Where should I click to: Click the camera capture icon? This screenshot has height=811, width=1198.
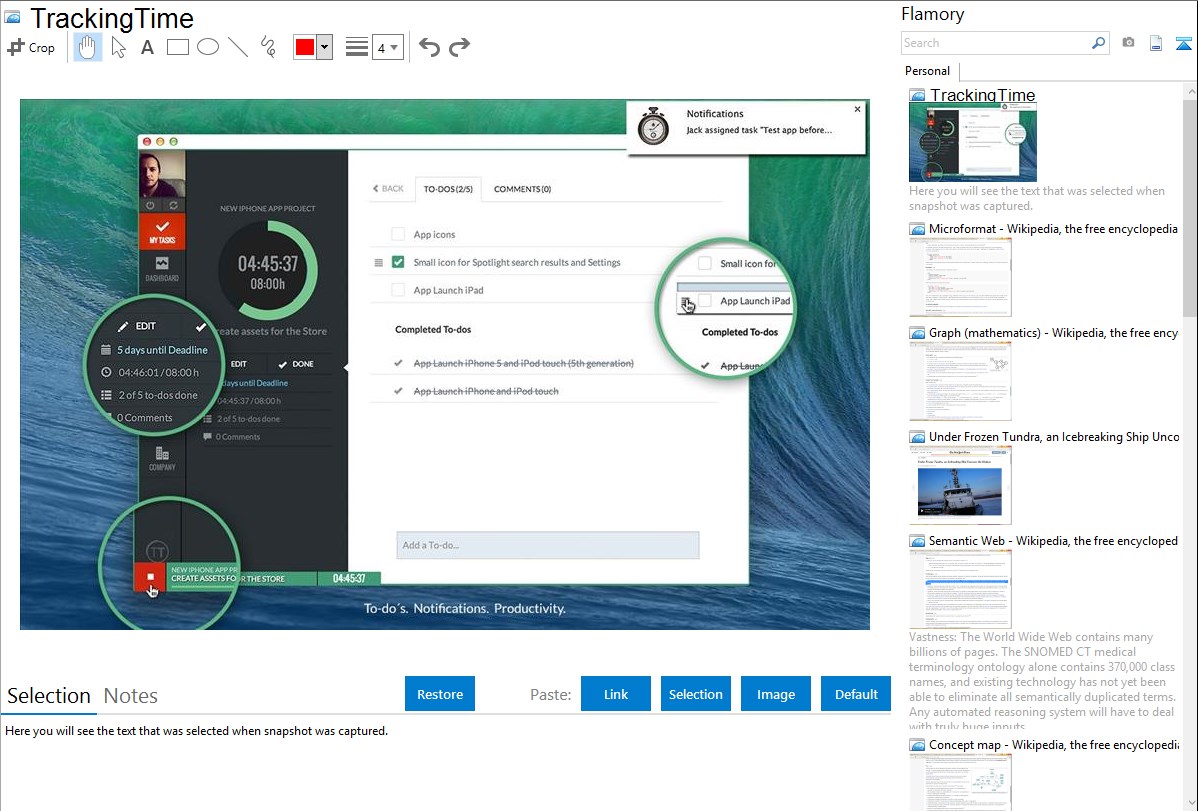tap(1128, 43)
